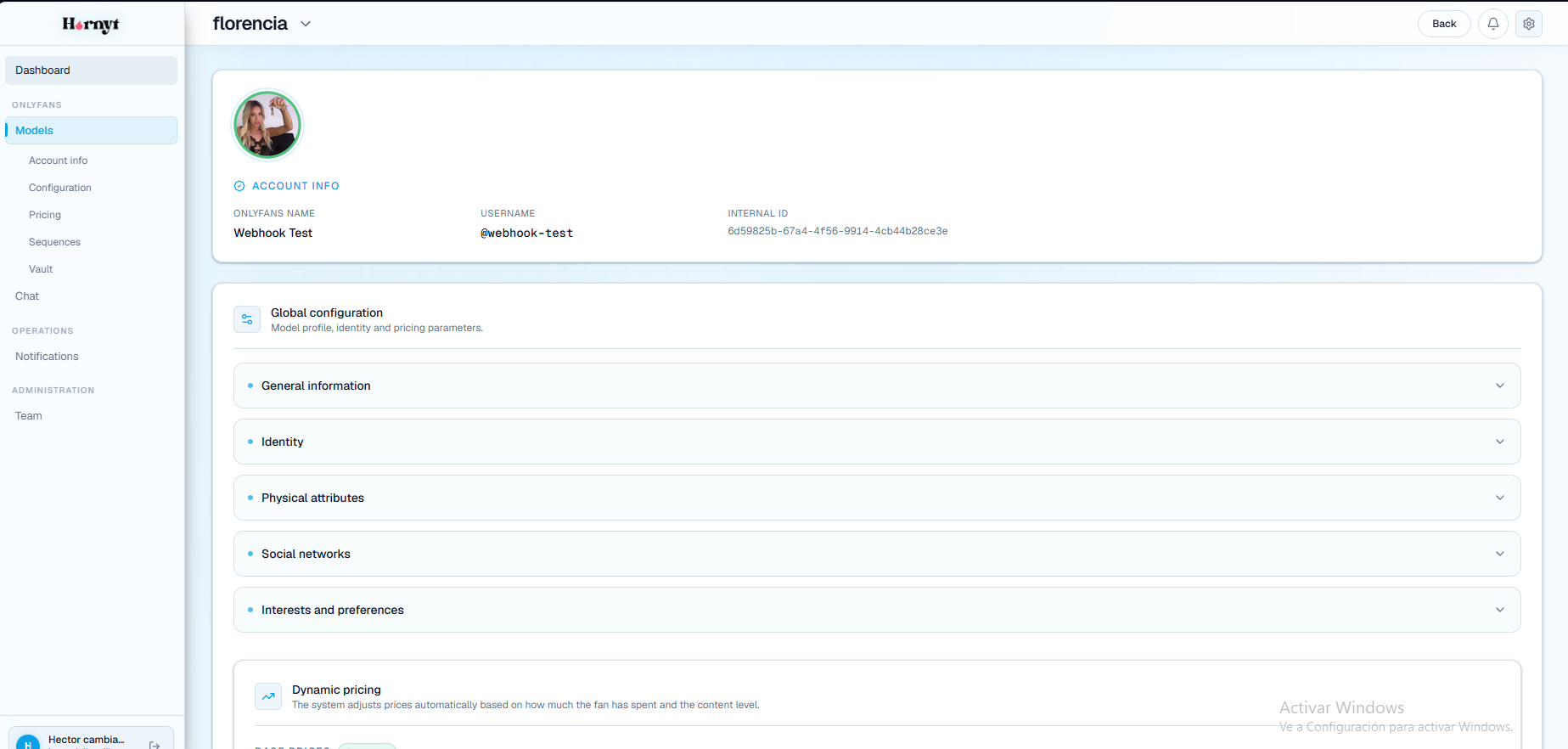Click the Hornyt logo
The height and width of the screenshot is (749, 1568).
(91, 25)
